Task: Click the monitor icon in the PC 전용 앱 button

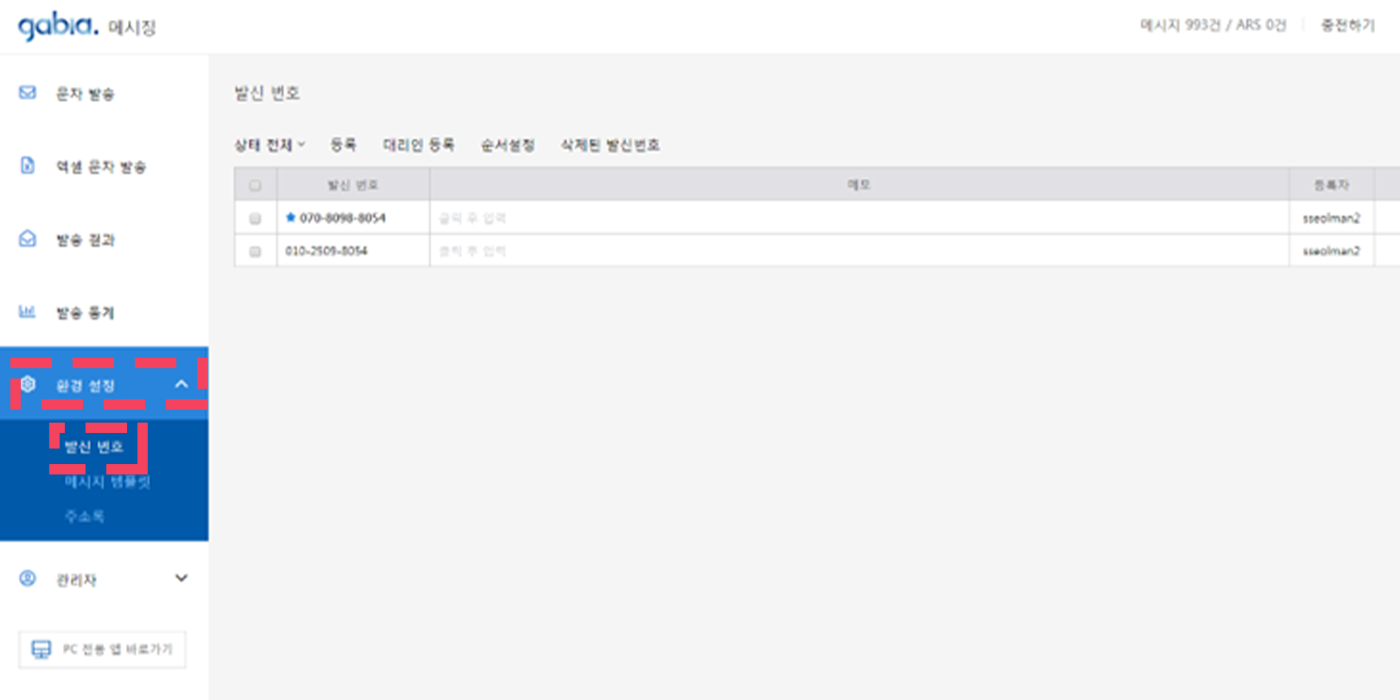Action: tap(41, 650)
